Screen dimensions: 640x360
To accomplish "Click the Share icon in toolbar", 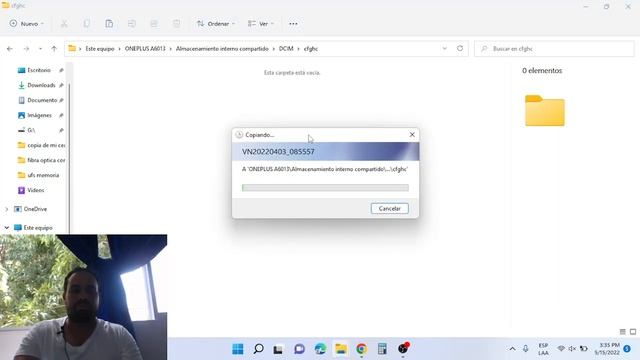I will tap(154, 24).
